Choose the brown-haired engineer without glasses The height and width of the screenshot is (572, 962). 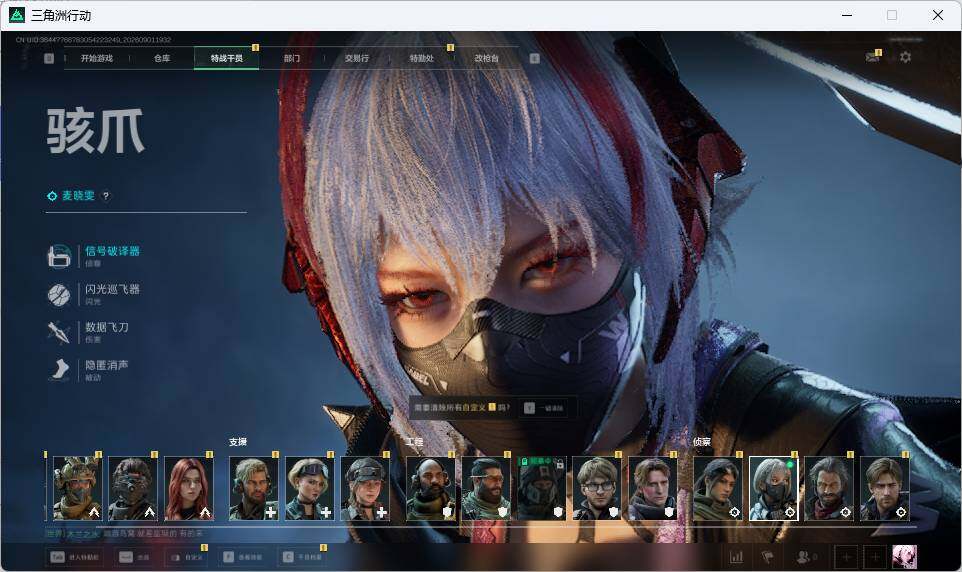(652, 488)
